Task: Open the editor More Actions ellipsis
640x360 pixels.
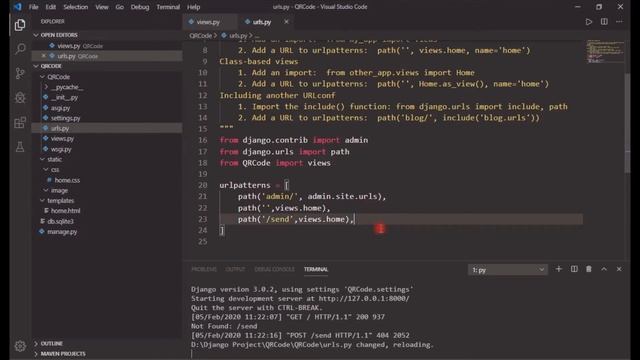Action: 619,22
